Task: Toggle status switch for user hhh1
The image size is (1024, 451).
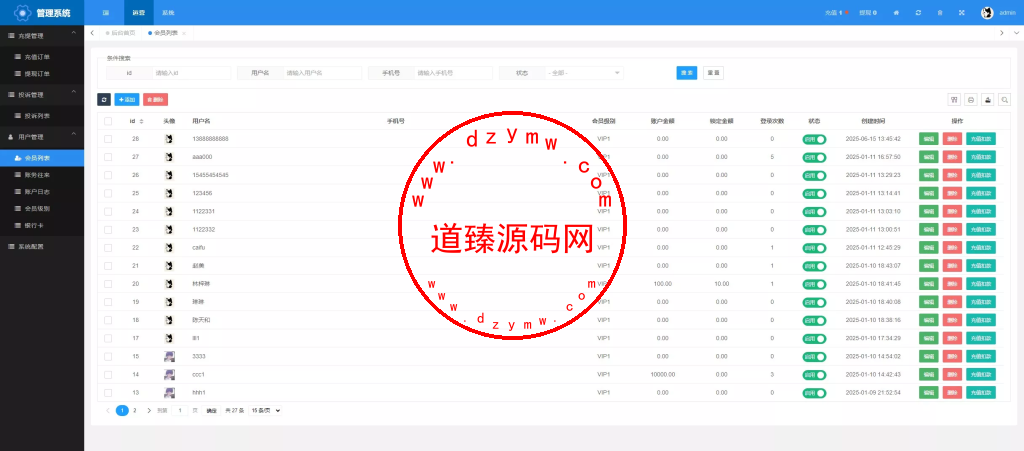Action: coord(814,393)
